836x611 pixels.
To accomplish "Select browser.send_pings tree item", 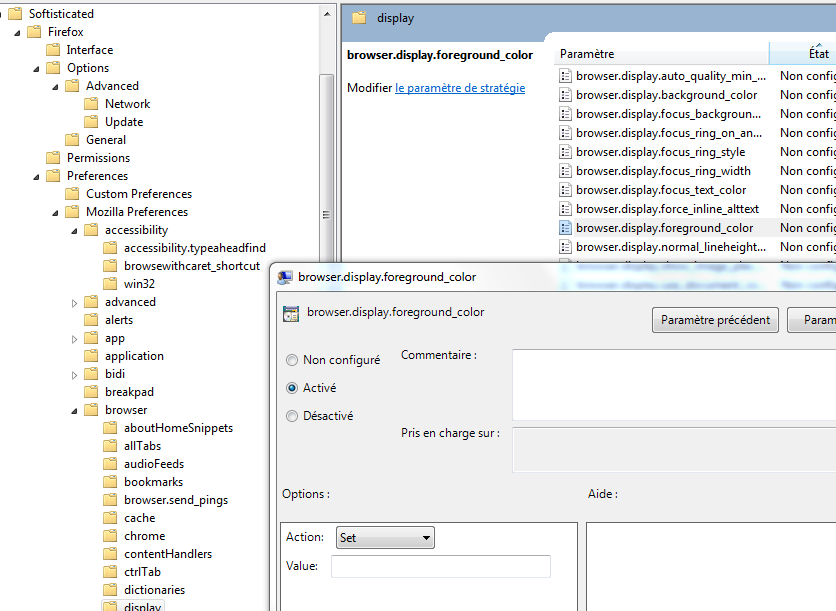I will [176, 500].
